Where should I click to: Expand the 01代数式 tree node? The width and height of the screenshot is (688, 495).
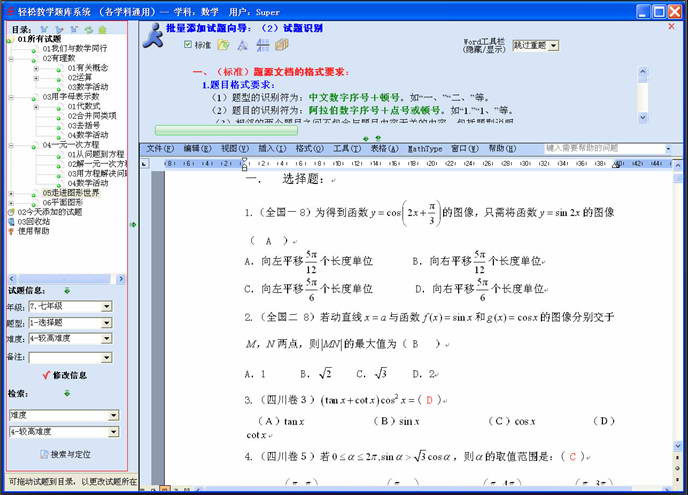pyautogui.click(x=36, y=107)
